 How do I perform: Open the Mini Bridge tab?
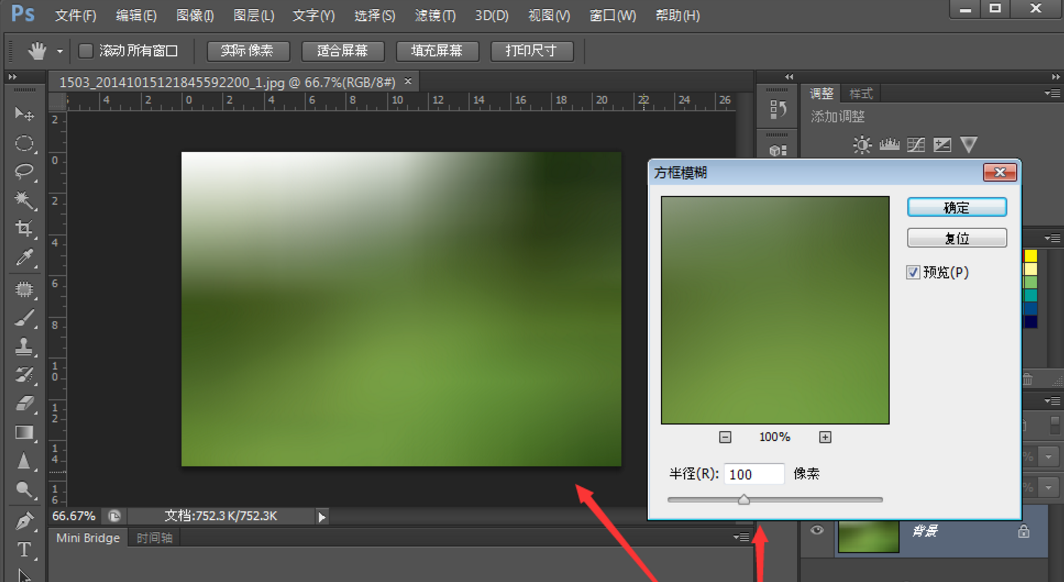(x=88, y=538)
